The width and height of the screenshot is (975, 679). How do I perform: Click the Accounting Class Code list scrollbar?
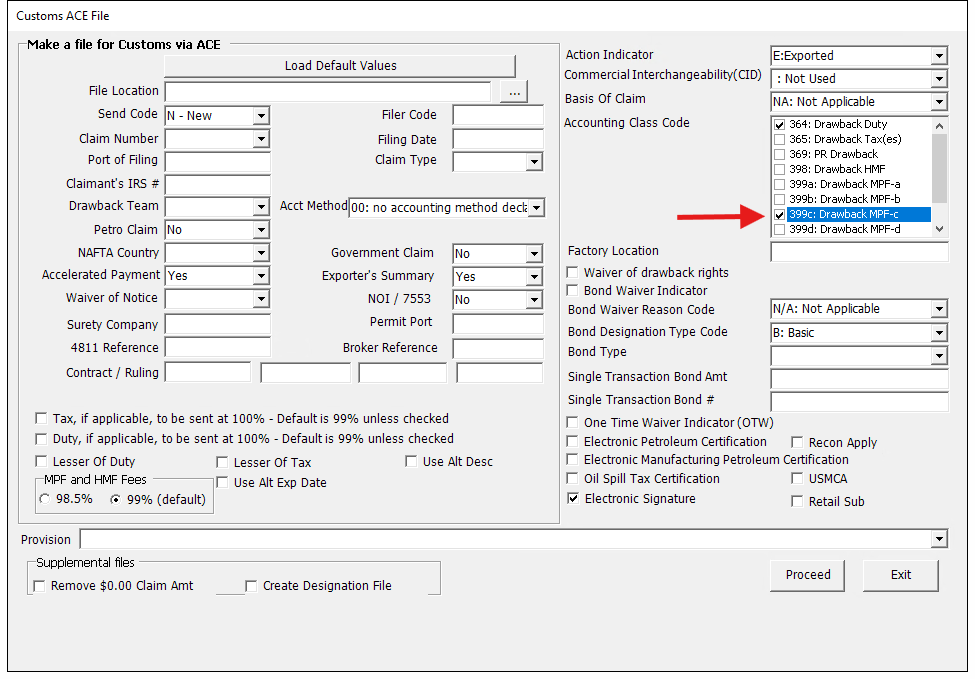[940, 177]
